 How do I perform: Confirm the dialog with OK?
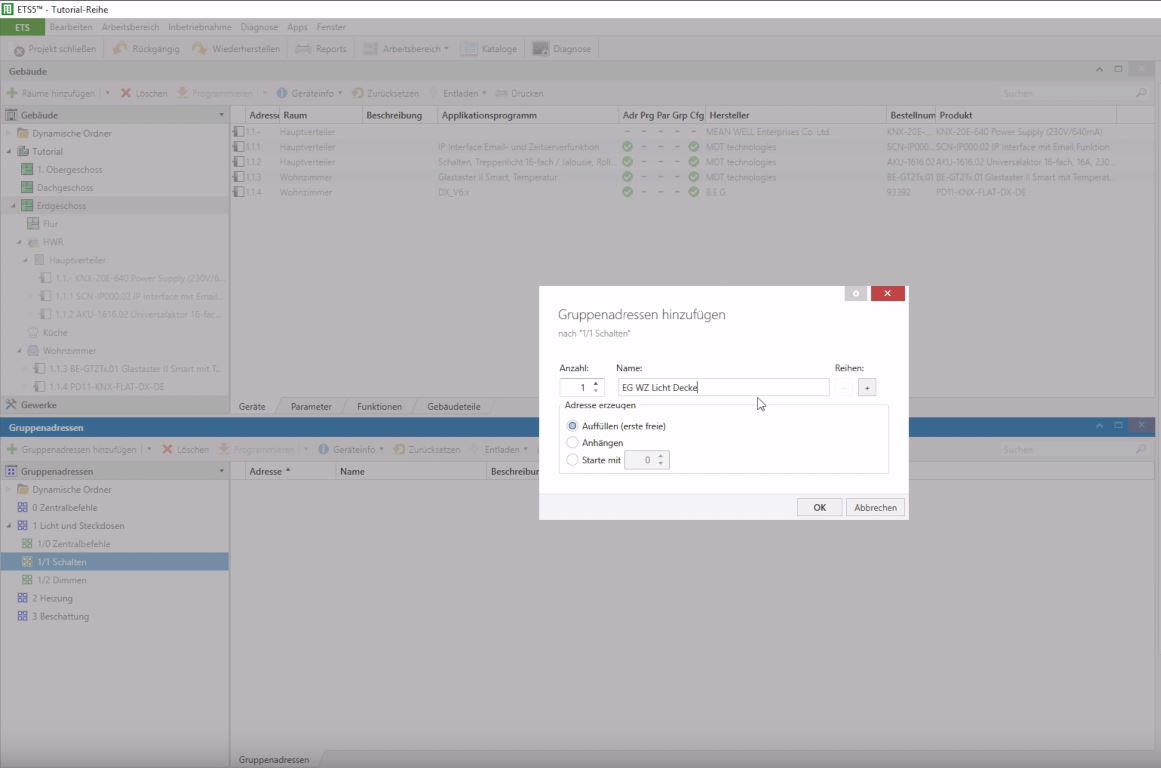819,507
